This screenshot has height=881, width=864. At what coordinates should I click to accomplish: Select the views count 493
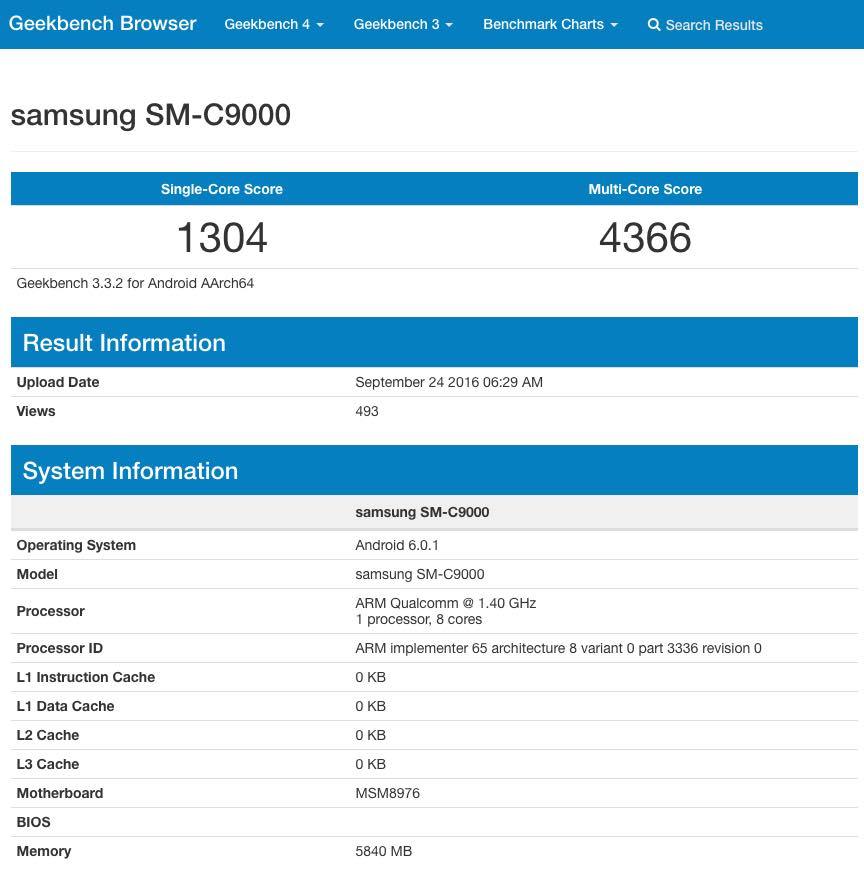pyautogui.click(x=367, y=411)
